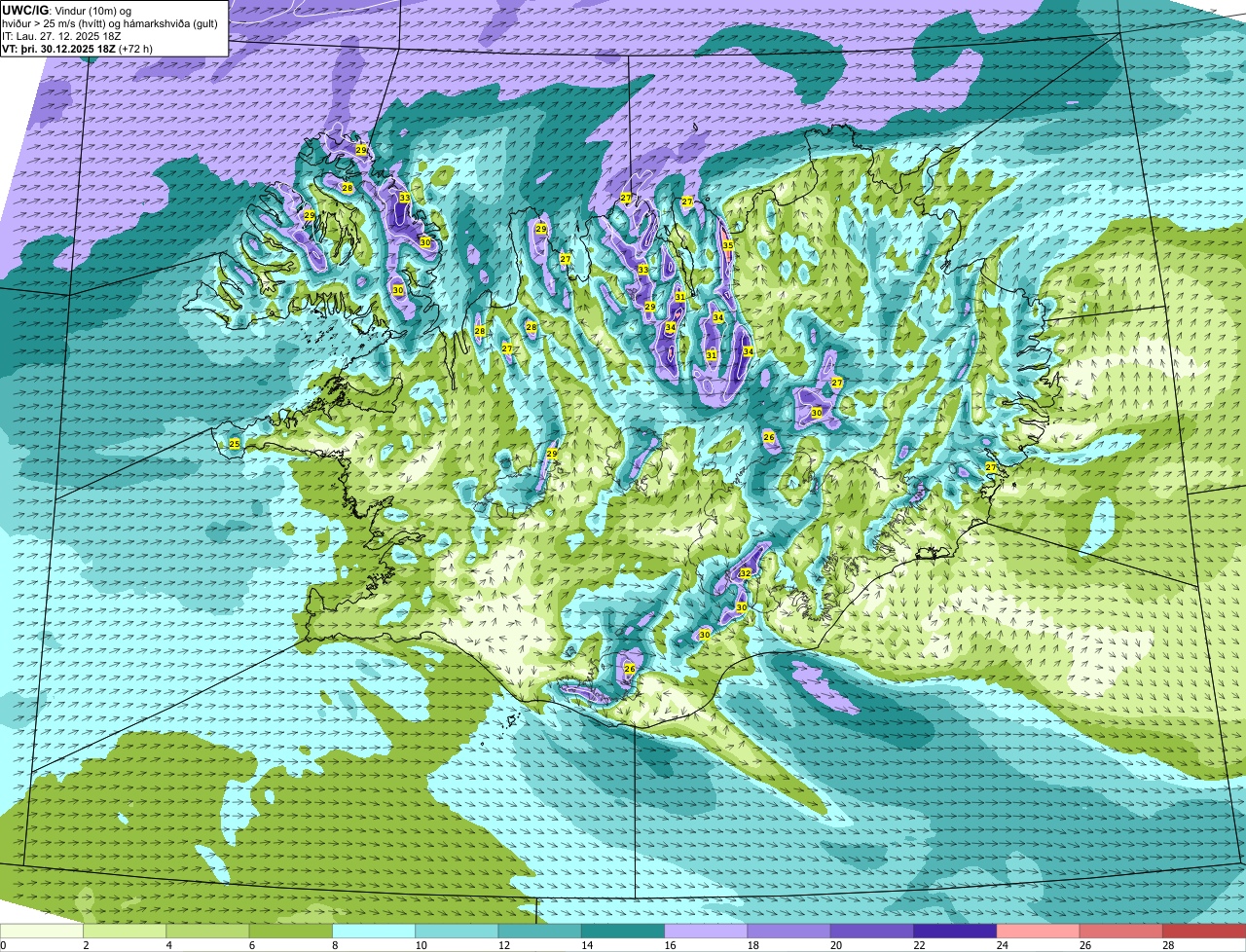This screenshot has height=952, width=1246.
Task: Pick the 8–10 m/s light cyan legend swatch
Action: 374,932
